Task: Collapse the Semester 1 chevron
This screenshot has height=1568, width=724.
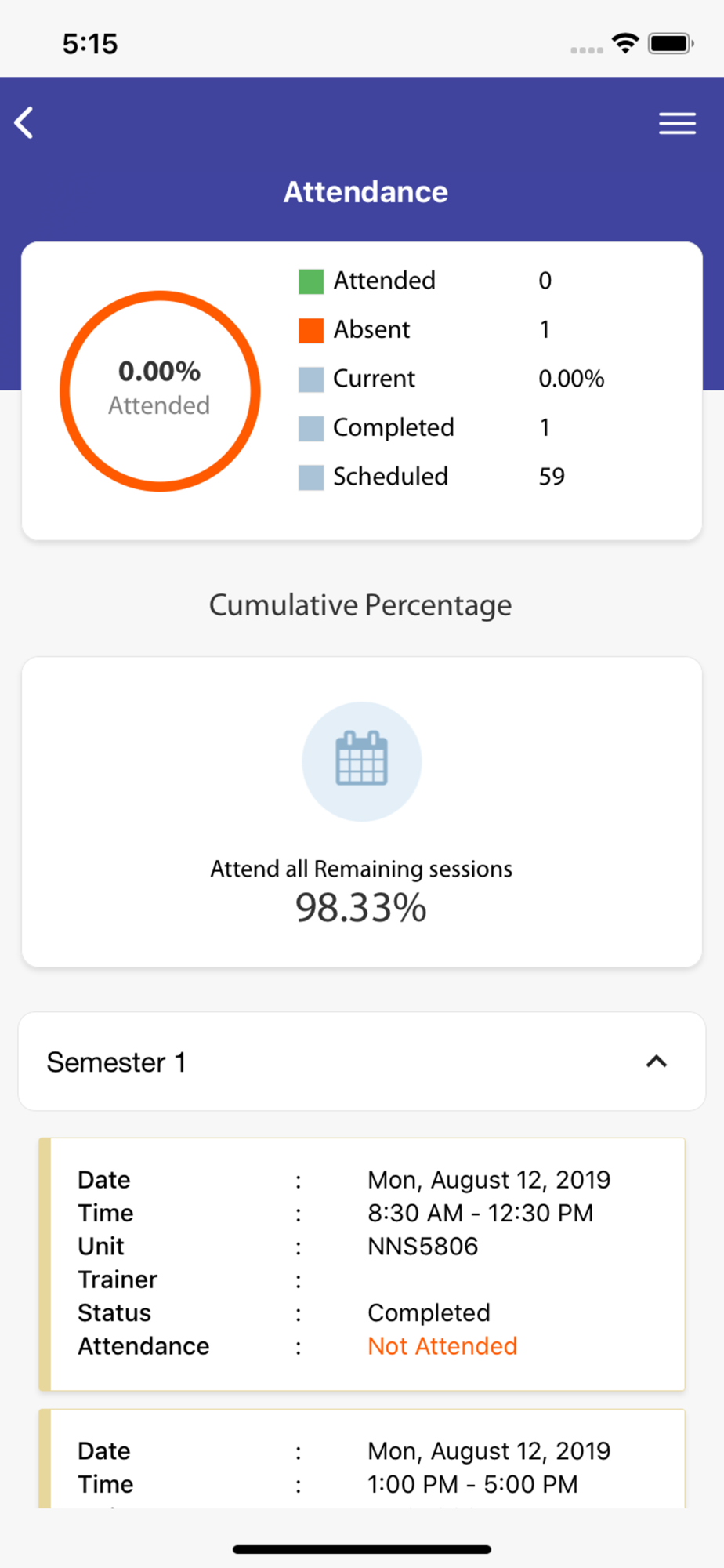Action: click(657, 1062)
